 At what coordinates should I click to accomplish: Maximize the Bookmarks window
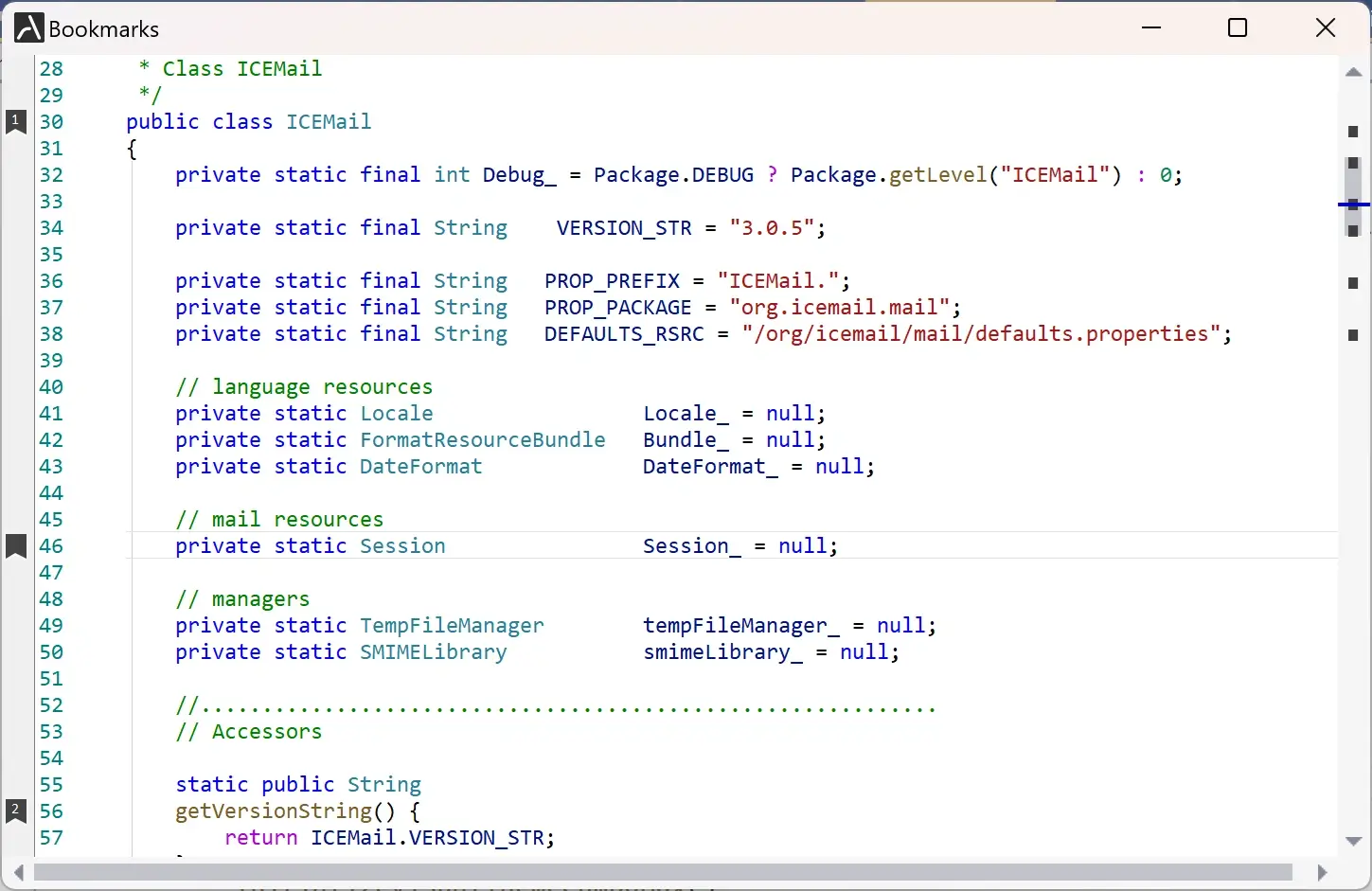pos(1237,28)
